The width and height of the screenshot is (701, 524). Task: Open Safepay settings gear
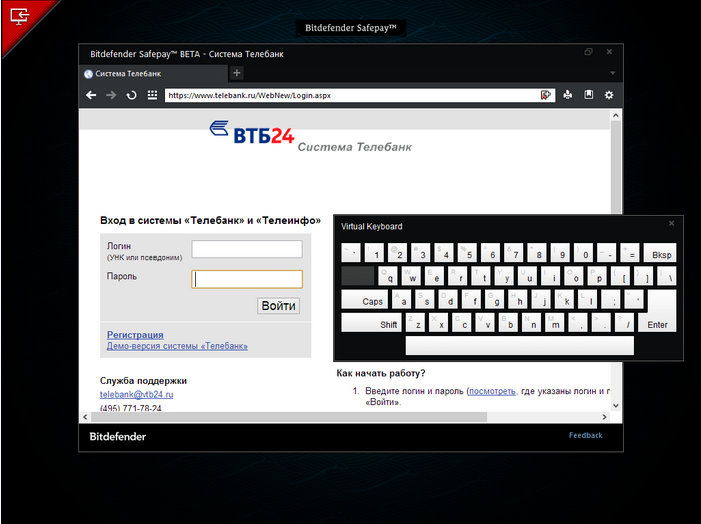click(x=609, y=95)
